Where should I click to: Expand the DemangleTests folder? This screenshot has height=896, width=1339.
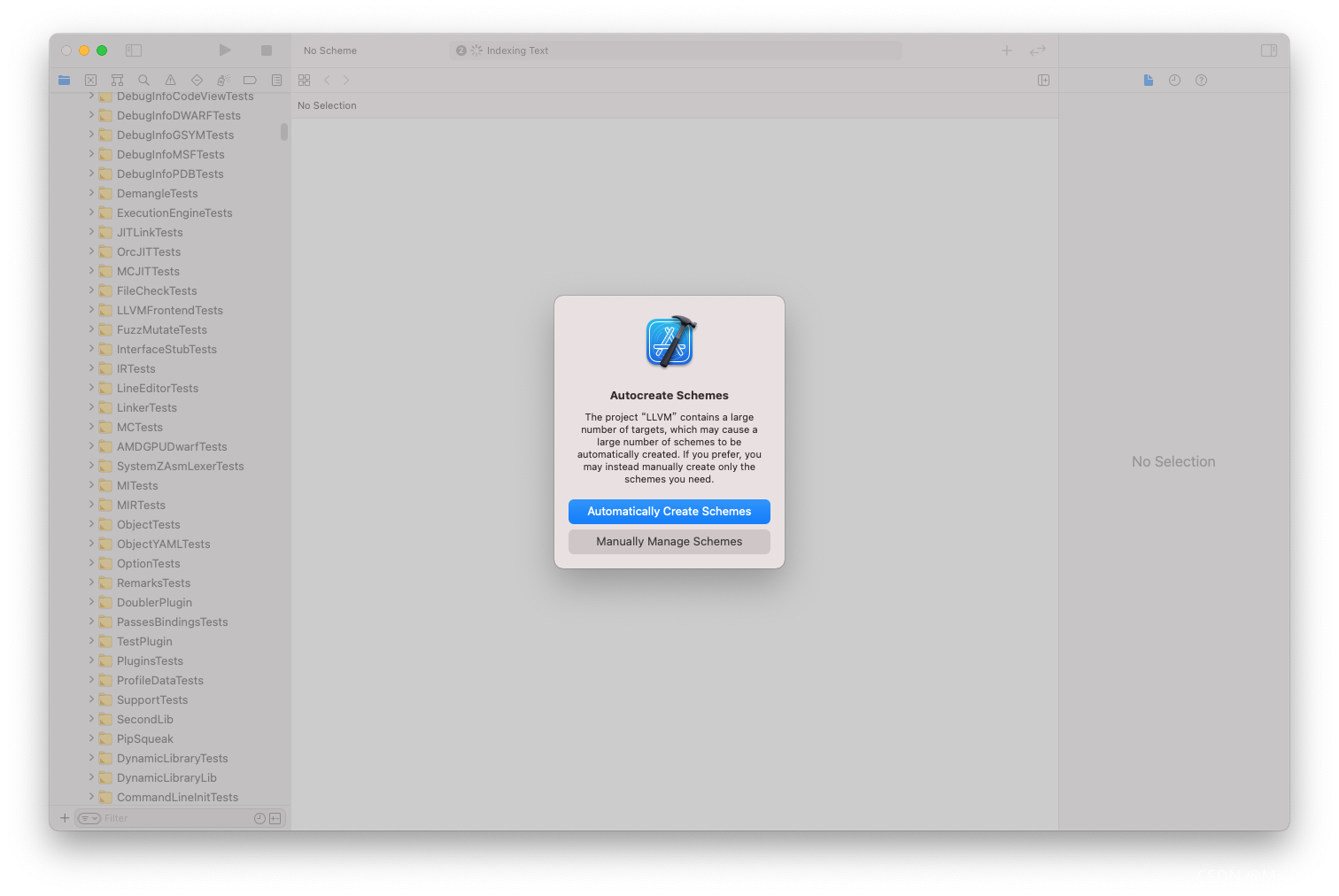point(91,193)
